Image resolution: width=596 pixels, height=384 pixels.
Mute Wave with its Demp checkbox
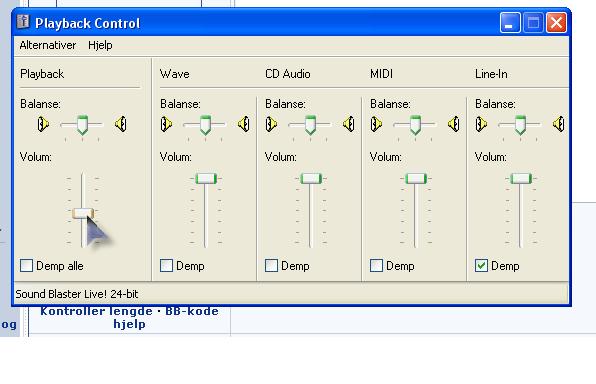click(166, 265)
